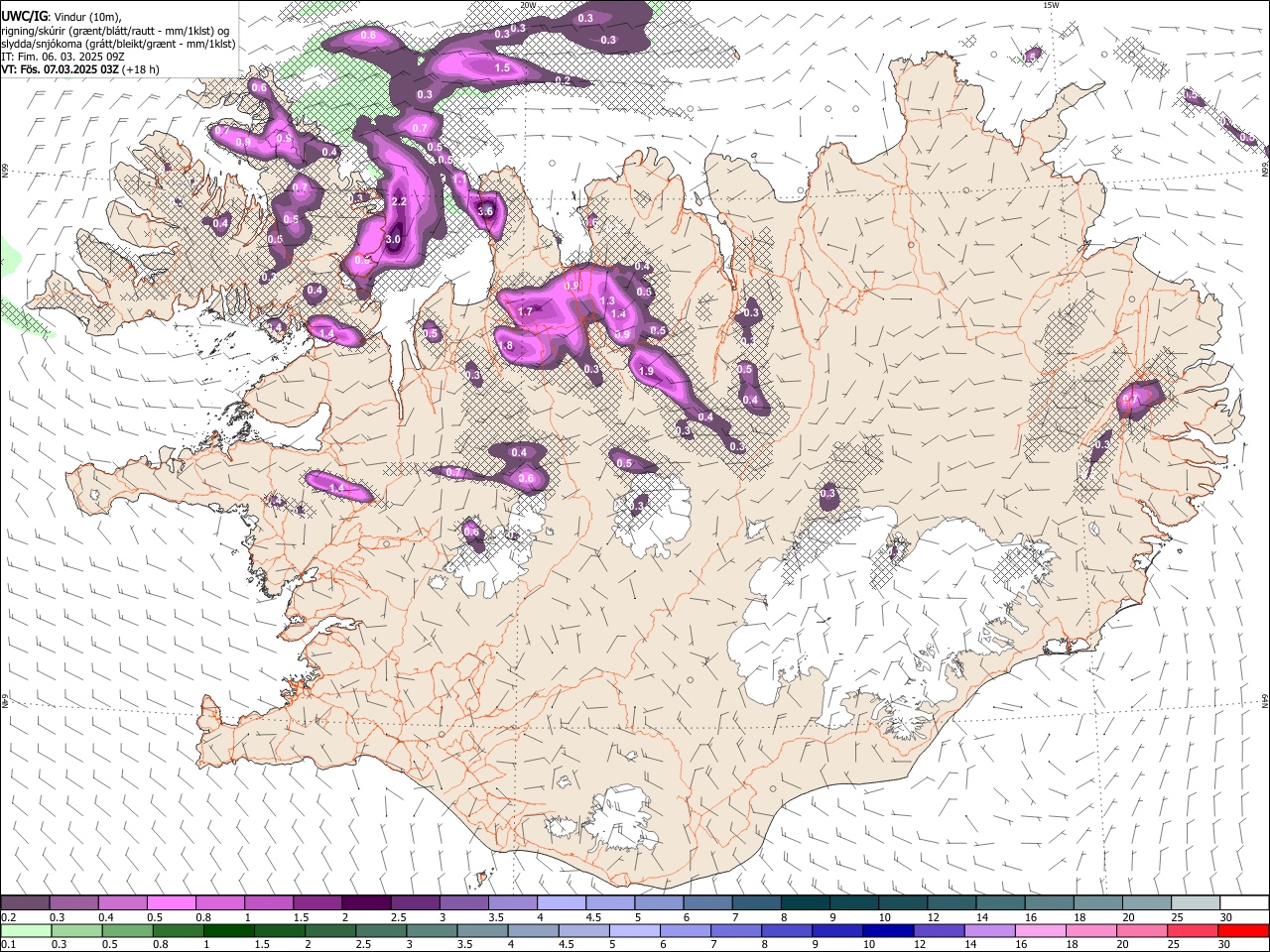Image resolution: width=1270 pixels, height=952 pixels.
Task: Click the '20W' longitude label at top
Action: (528, 5)
